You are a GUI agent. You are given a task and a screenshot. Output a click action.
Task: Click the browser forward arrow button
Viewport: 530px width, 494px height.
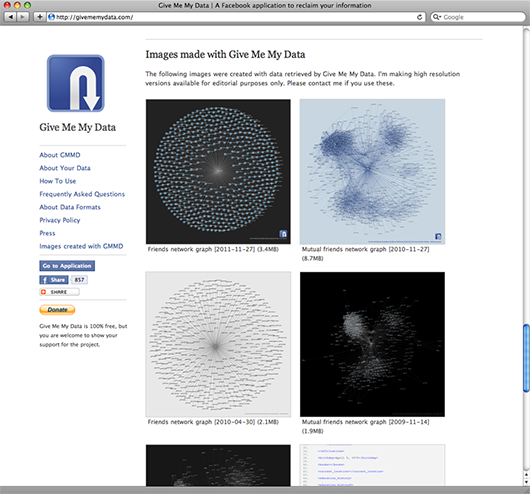(x=22, y=17)
